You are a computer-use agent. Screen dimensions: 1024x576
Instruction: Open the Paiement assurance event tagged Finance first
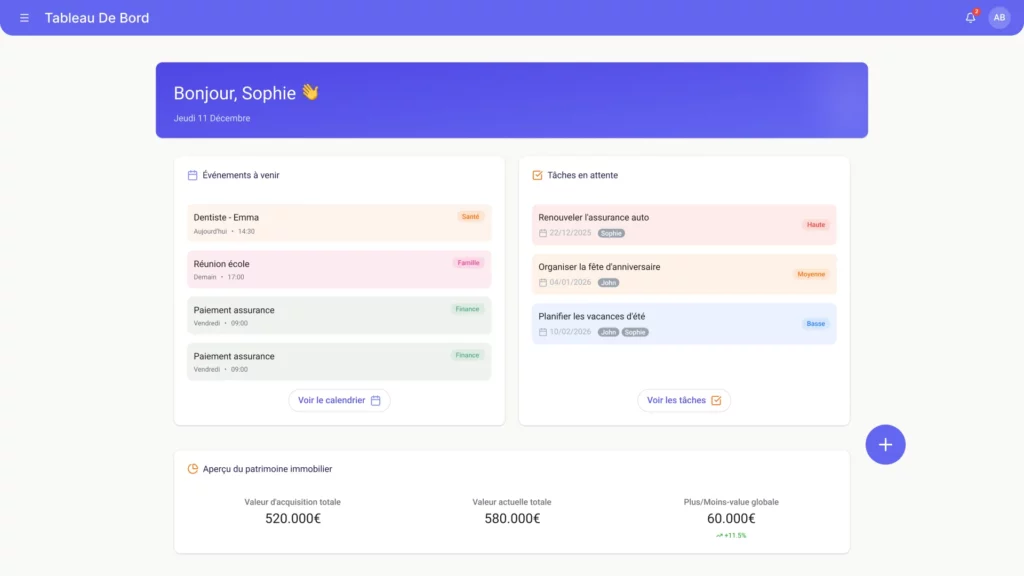339,315
